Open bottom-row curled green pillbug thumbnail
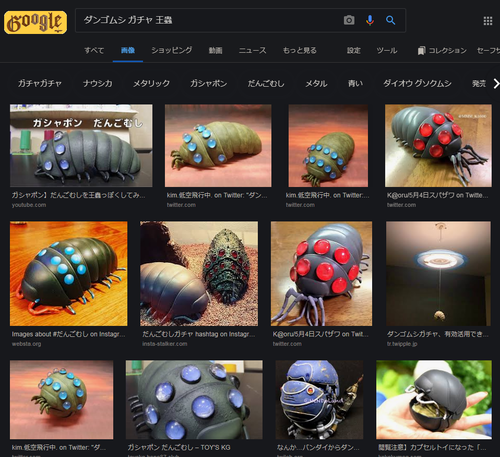Image resolution: width=500 pixels, height=457 pixels. (62, 399)
